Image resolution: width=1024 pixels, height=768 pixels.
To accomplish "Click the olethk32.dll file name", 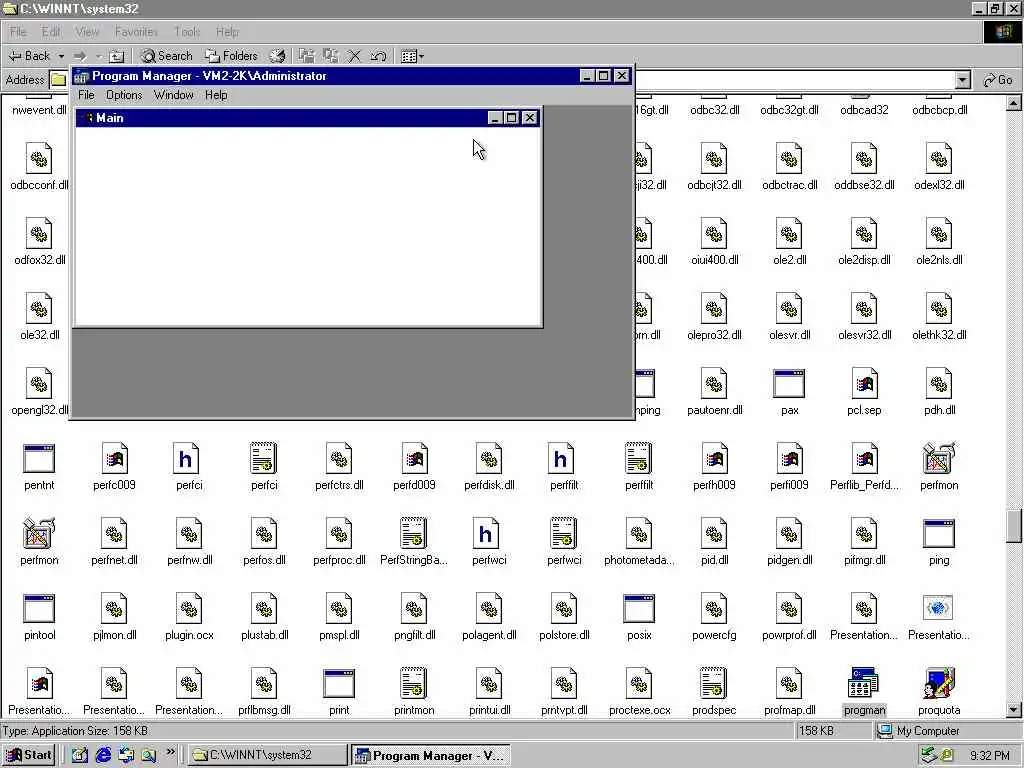I will pos(939,335).
